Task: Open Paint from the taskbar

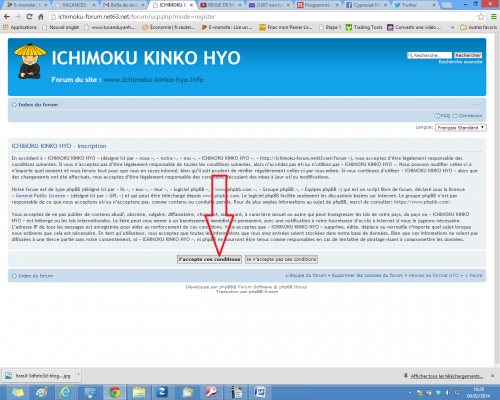Action: point(41,392)
